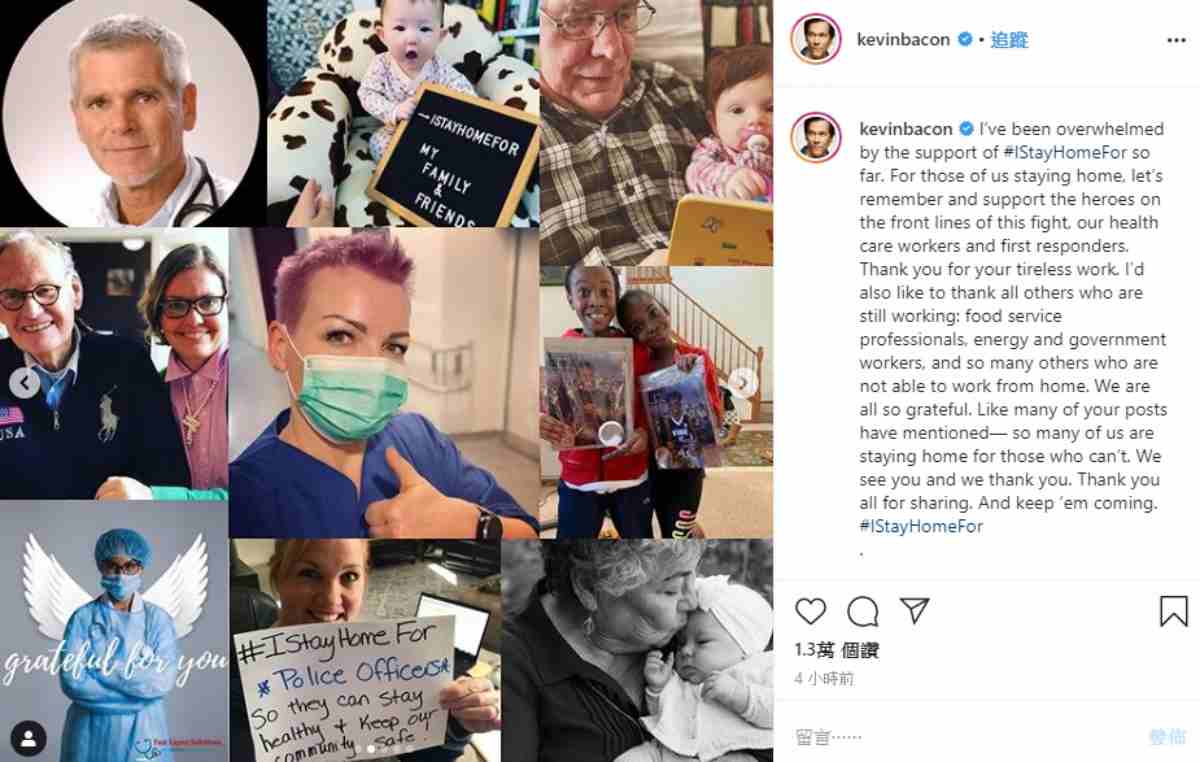Share the post with paper plane icon

point(915,611)
